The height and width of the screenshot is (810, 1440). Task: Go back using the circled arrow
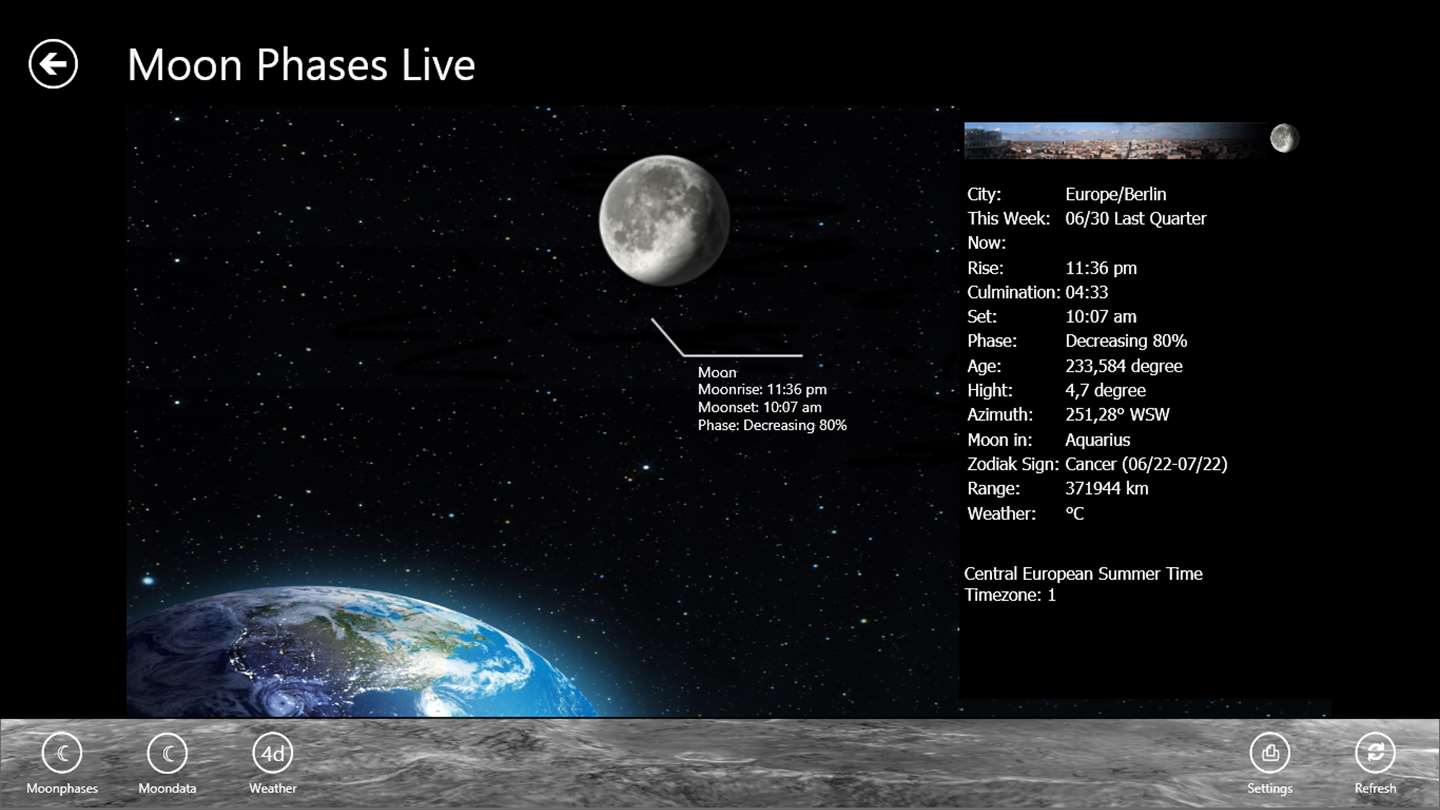click(x=53, y=64)
